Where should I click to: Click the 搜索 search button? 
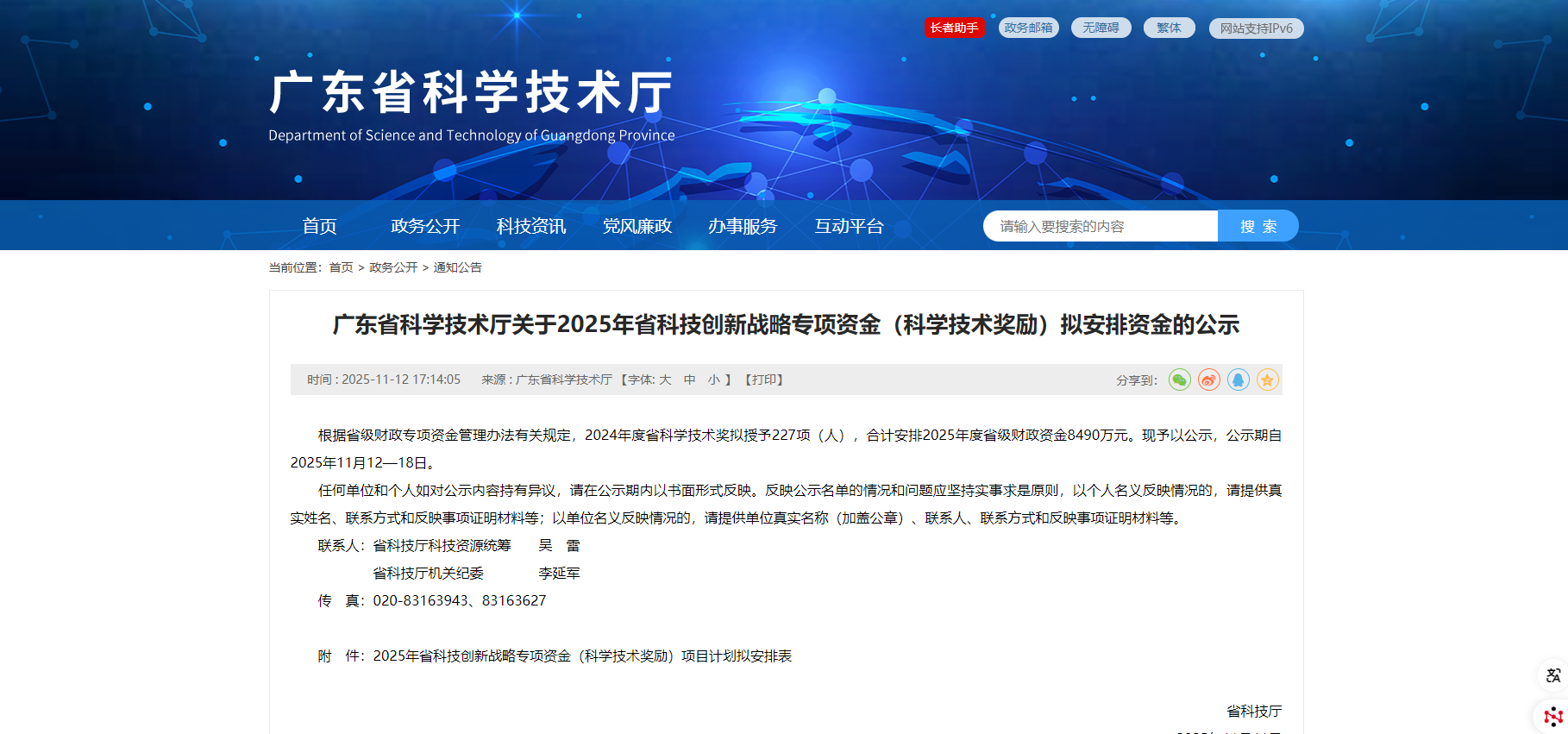pyautogui.click(x=1258, y=226)
